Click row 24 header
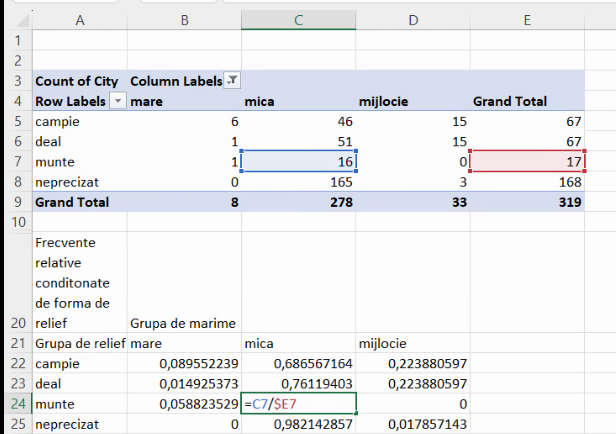This screenshot has width=616, height=434. [16, 404]
